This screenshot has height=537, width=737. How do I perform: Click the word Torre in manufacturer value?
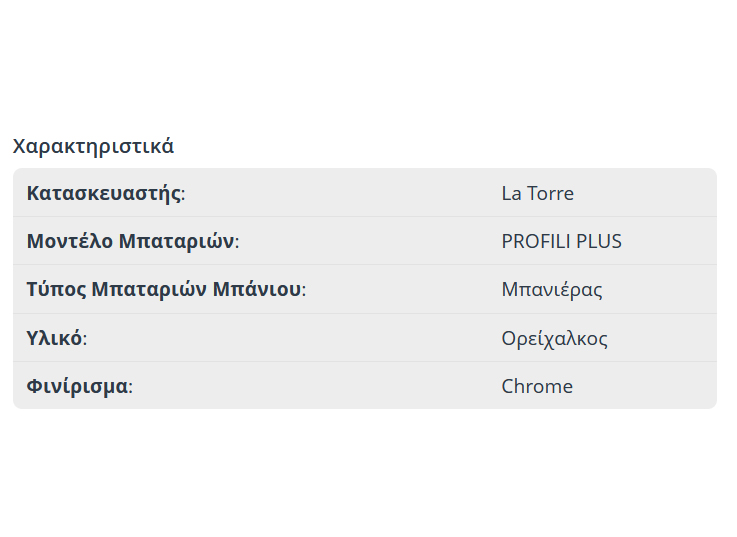(x=550, y=193)
